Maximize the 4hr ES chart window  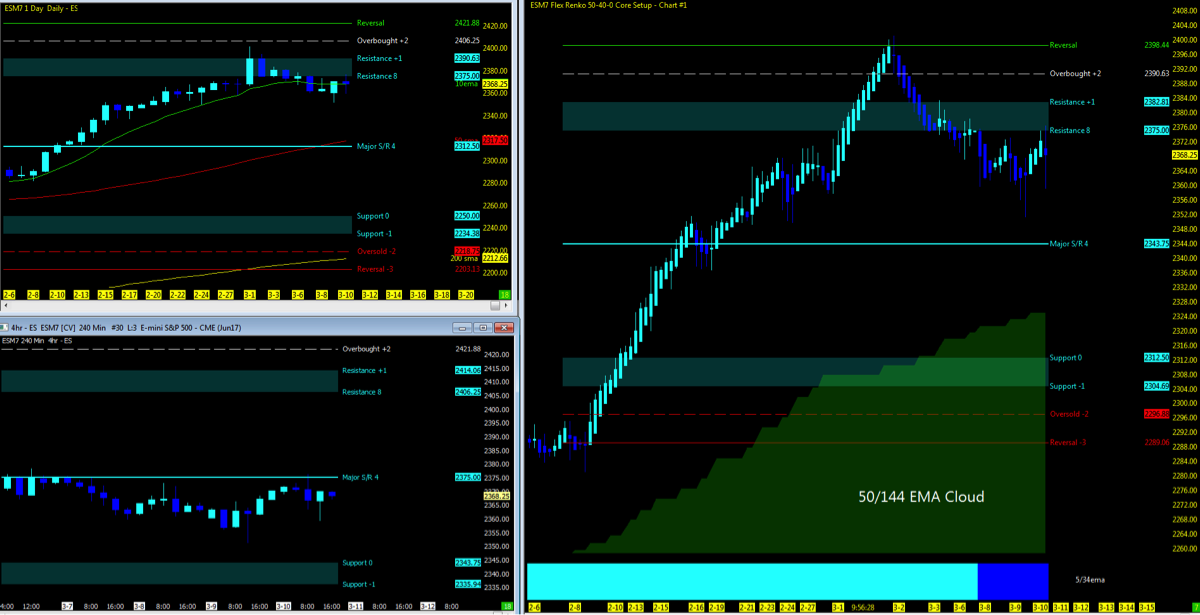click(x=482, y=327)
